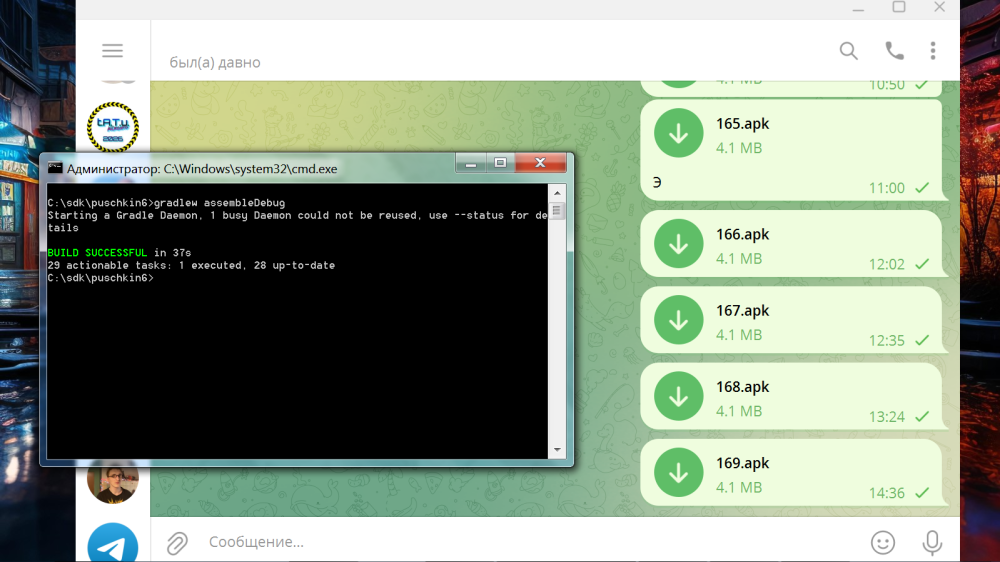Image resolution: width=1000 pixels, height=562 pixels.
Task: Click the 14:36 timestamp on 169.apk message
Action: pos(886,493)
